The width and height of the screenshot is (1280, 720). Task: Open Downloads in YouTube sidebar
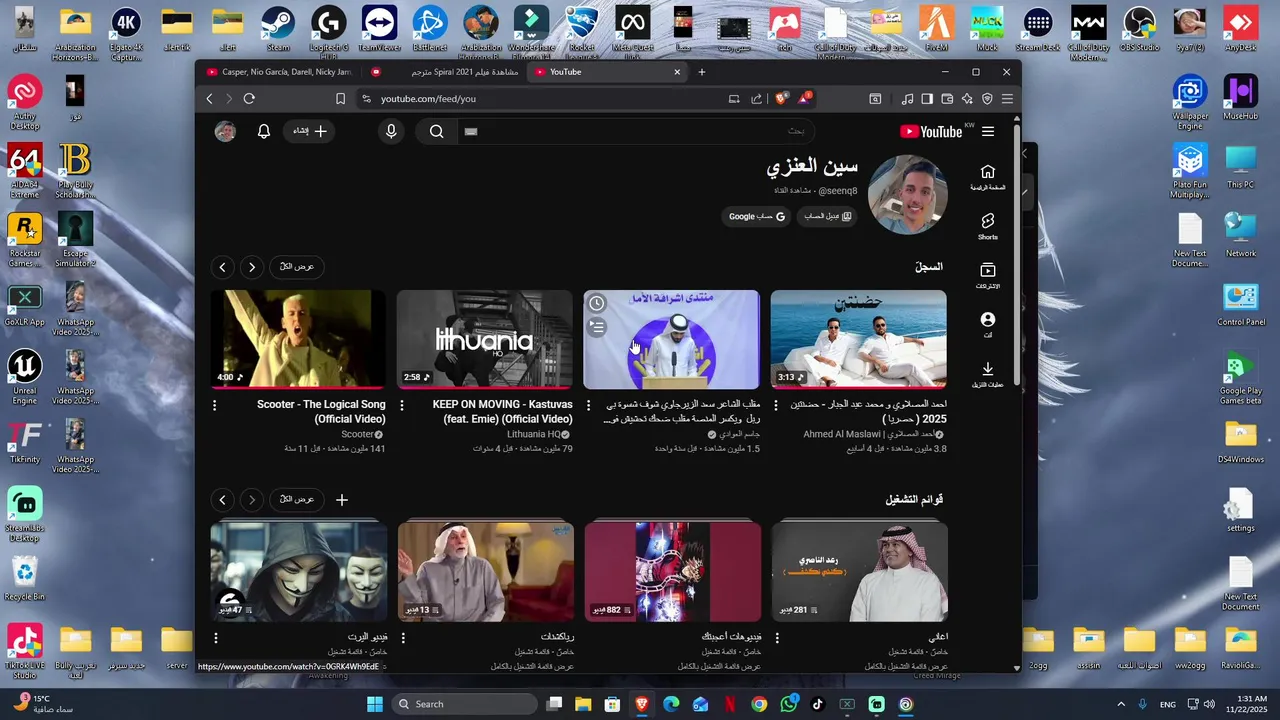988,375
